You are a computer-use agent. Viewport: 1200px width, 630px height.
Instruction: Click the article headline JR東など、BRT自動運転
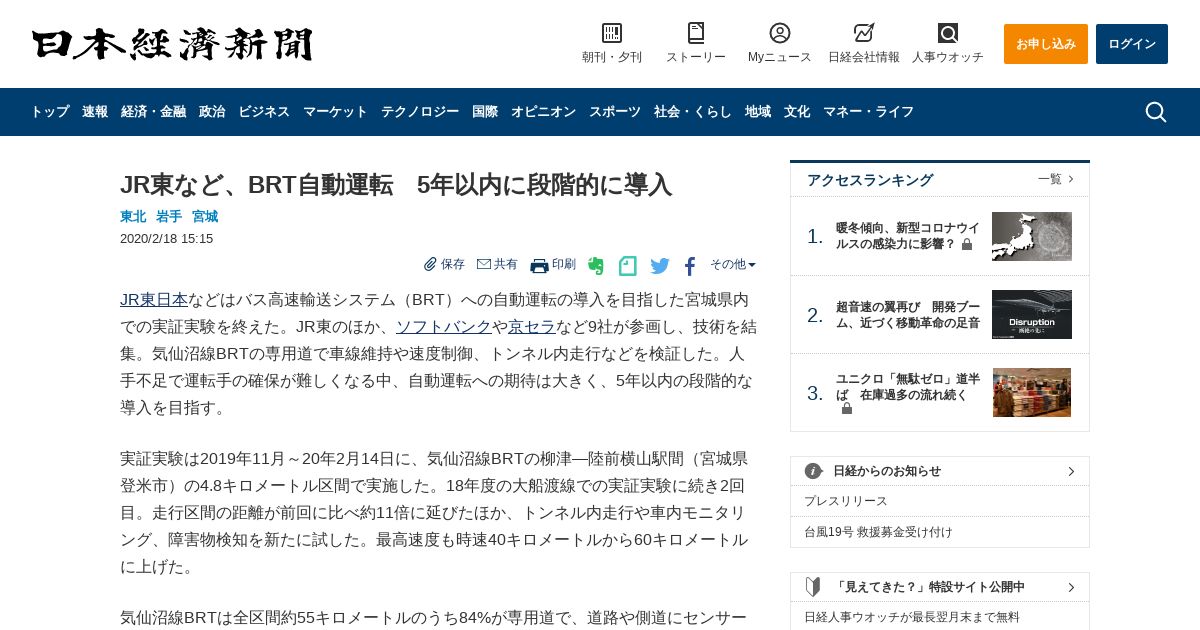click(x=396, y=185)
